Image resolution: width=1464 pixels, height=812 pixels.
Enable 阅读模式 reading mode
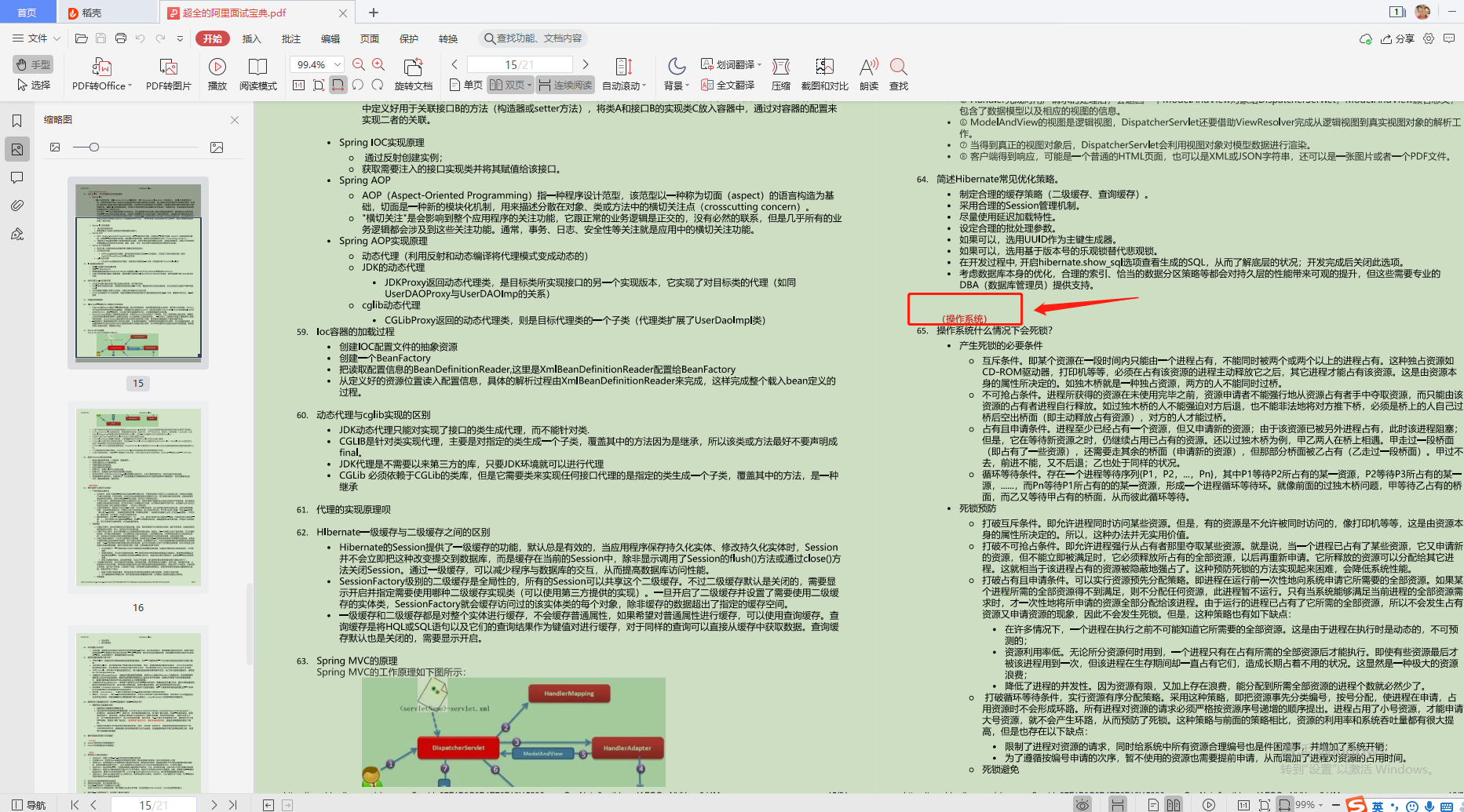click(257, 75)
